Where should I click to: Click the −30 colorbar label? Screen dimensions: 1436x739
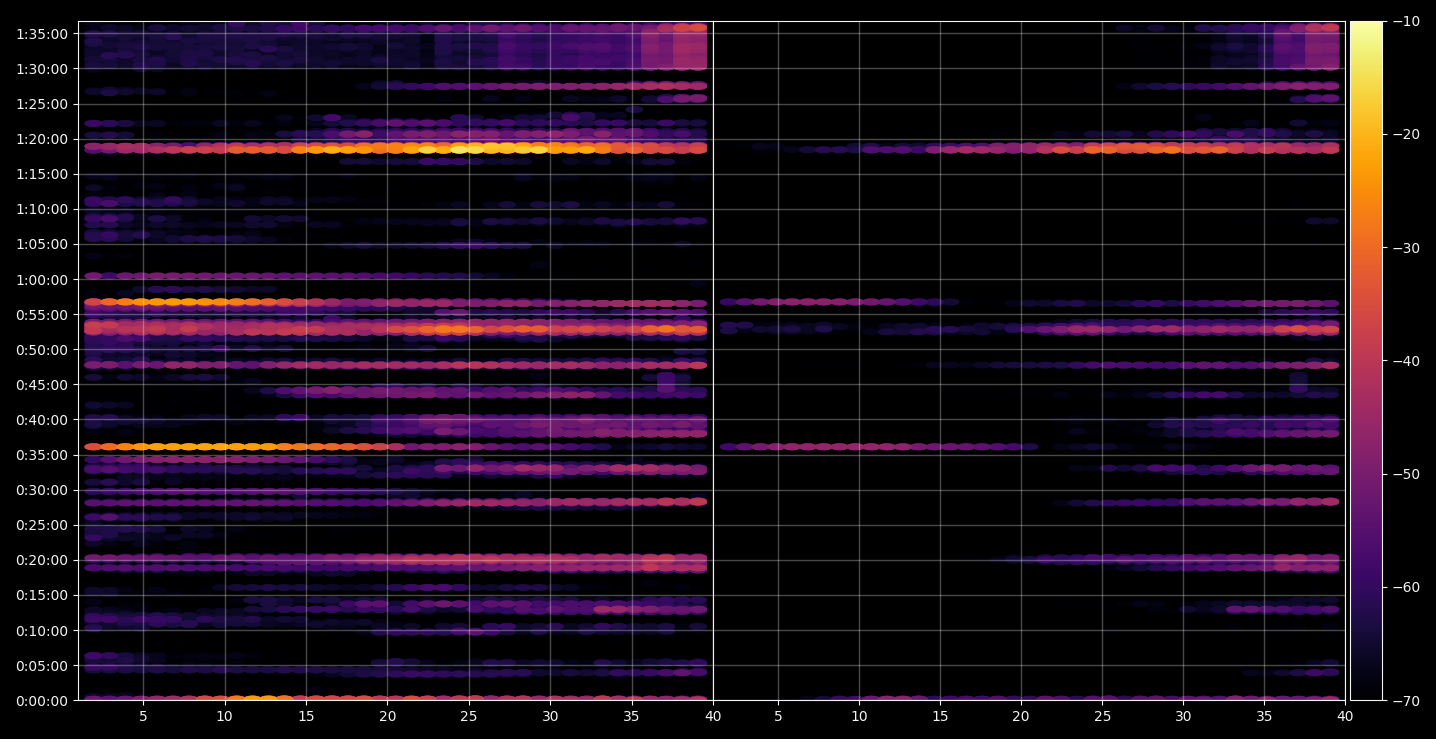point(1405,248)
